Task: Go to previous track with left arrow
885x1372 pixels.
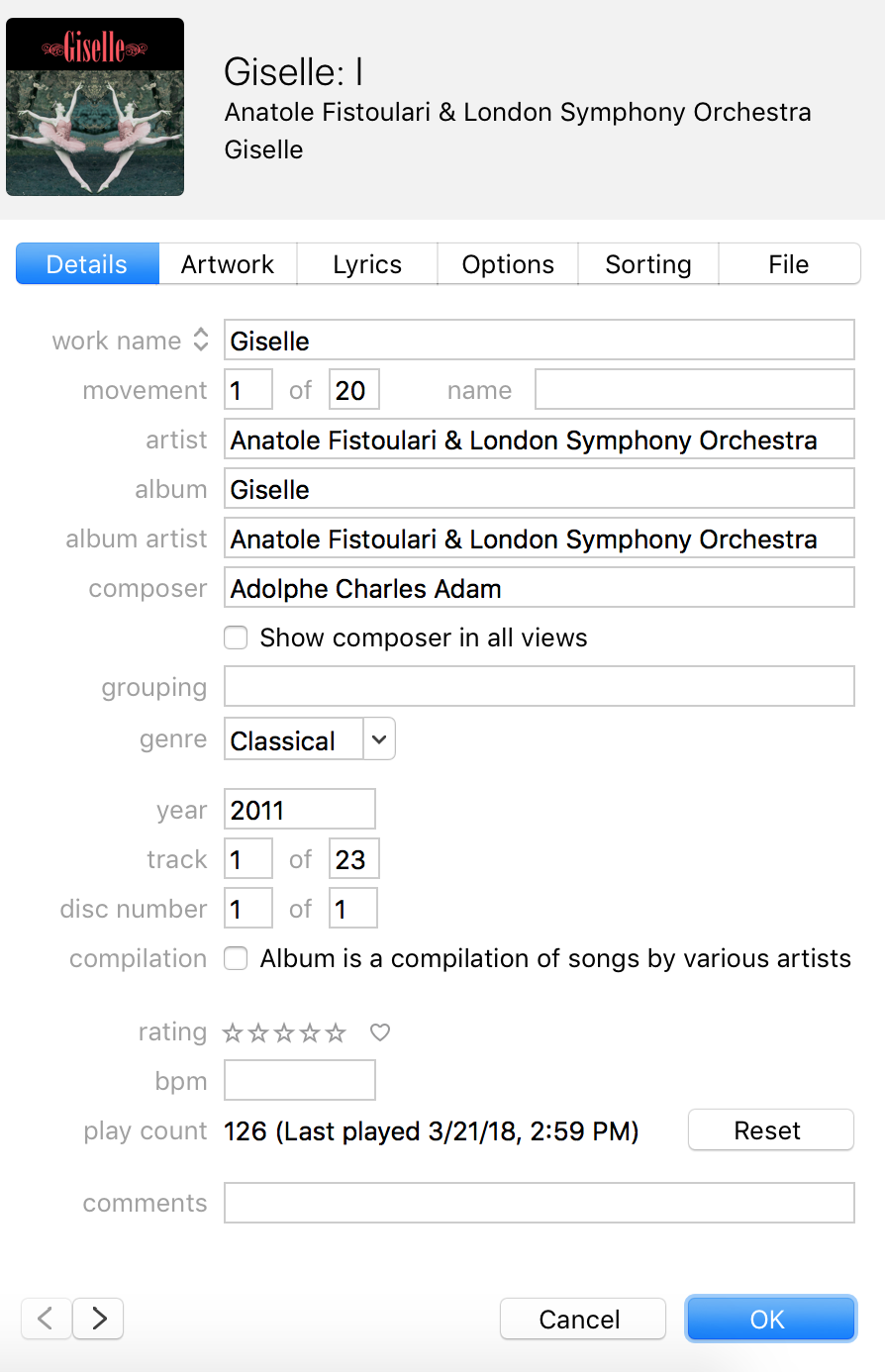Action: [46, 1319]
